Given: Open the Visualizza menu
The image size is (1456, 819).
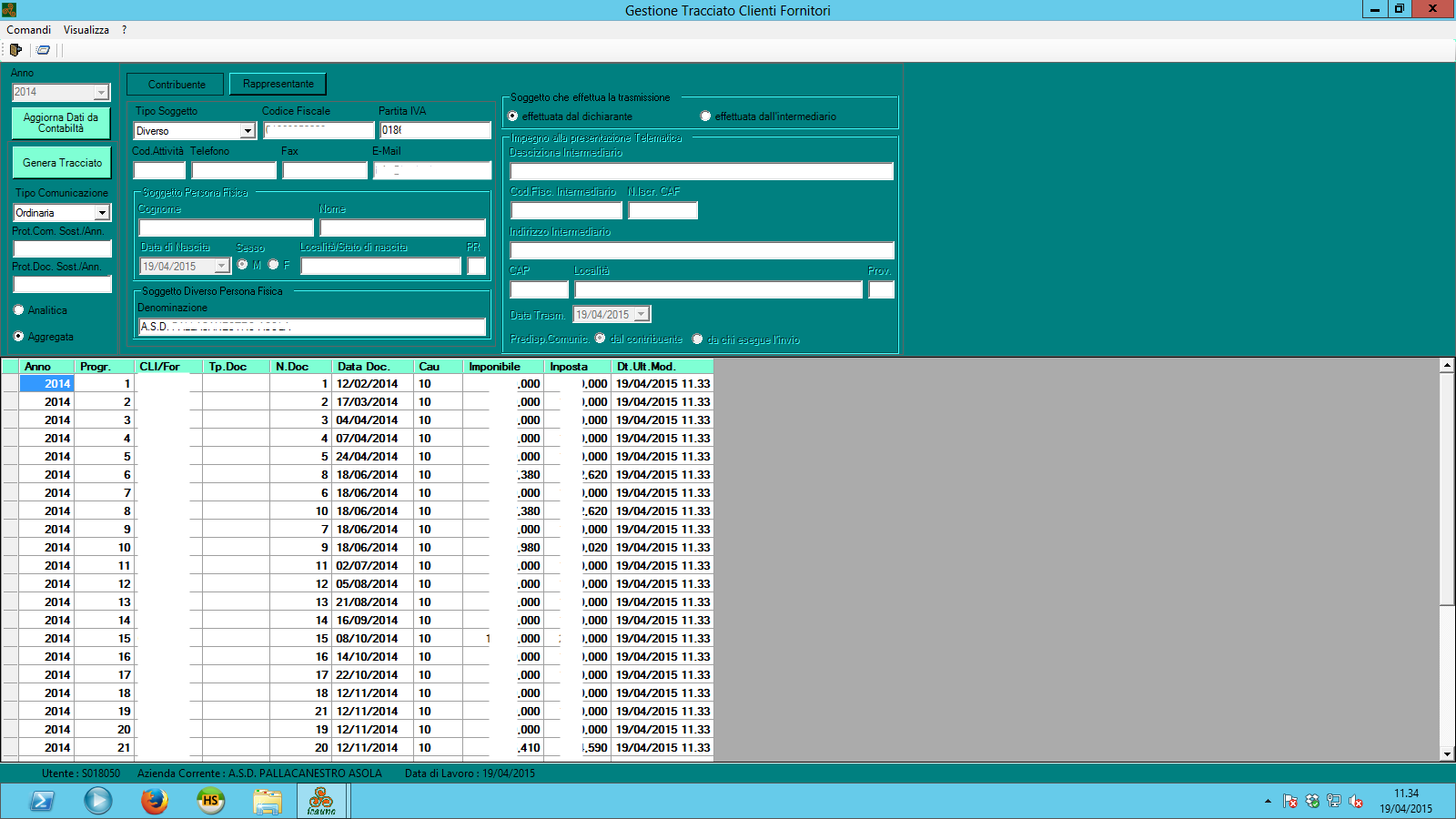Looking at the screenshot, I should coord(86,30).
